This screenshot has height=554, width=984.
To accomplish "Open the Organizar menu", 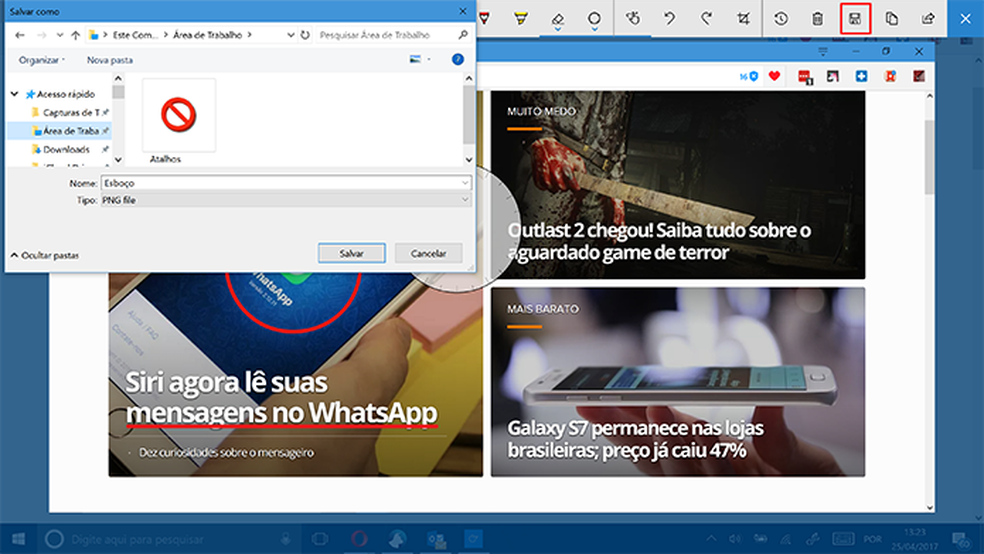I will pos(41,60).
